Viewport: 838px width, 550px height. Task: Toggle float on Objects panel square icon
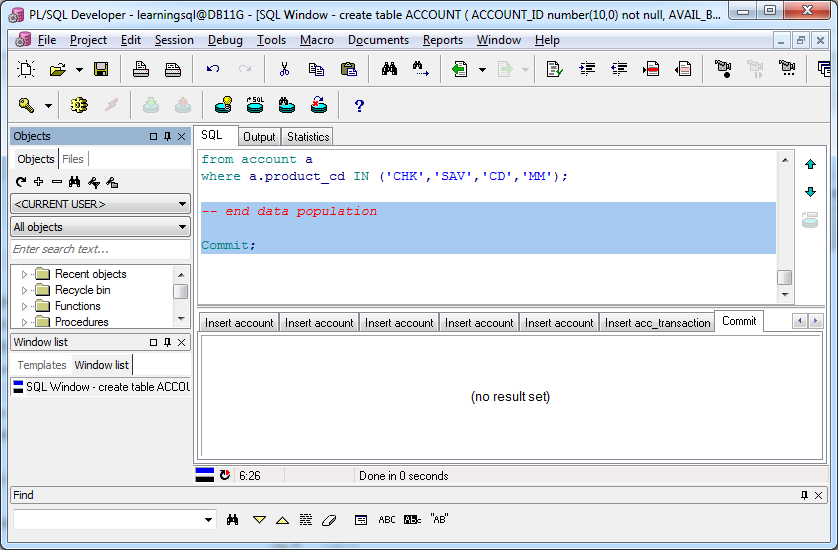click(x=153, y=136)
